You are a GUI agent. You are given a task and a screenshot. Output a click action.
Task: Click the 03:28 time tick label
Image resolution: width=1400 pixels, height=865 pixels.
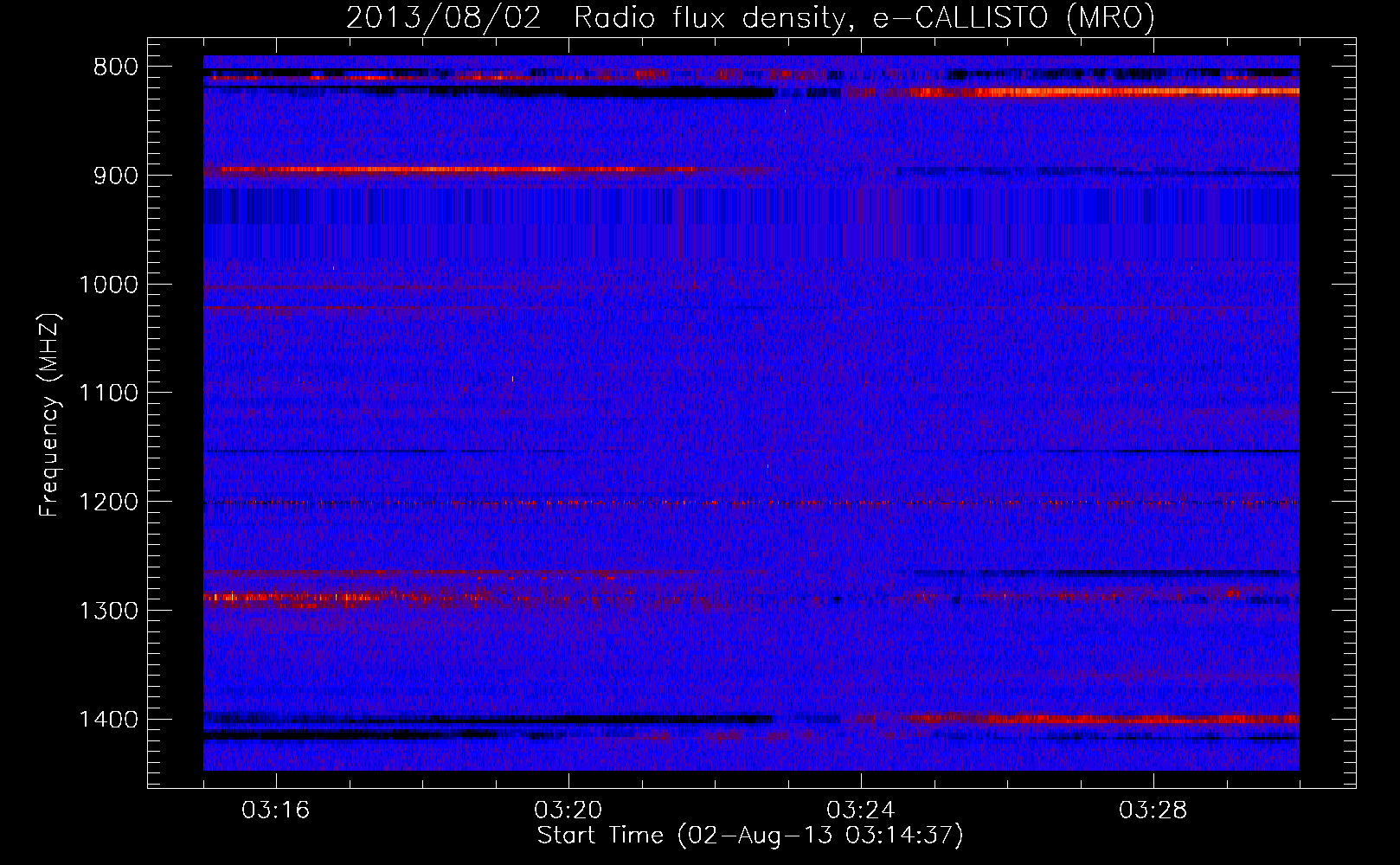pyautogui.click(x=1153, y=811)
